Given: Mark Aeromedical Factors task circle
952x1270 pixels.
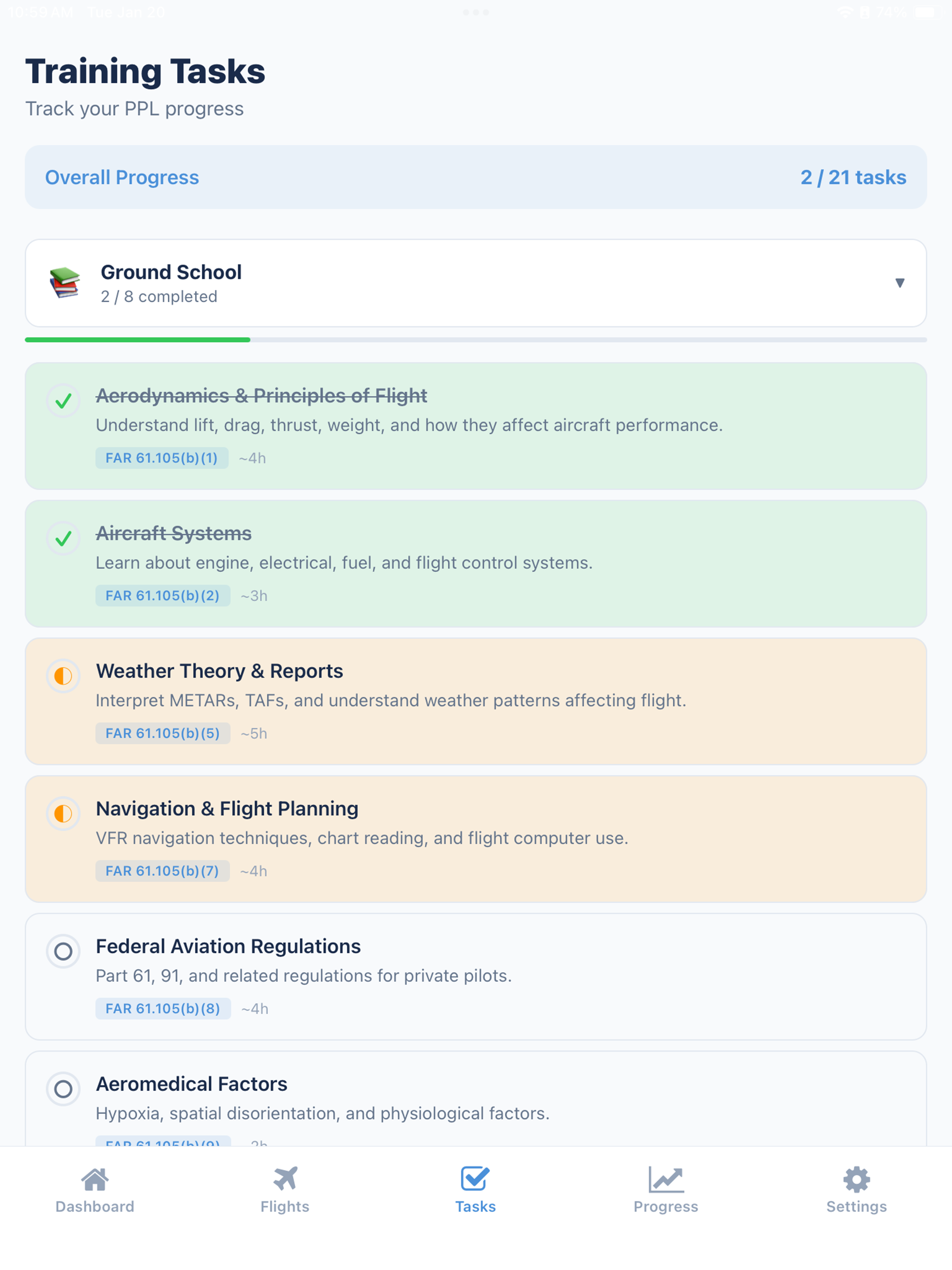Looking at the screenshot, I should click(63, 1089).
